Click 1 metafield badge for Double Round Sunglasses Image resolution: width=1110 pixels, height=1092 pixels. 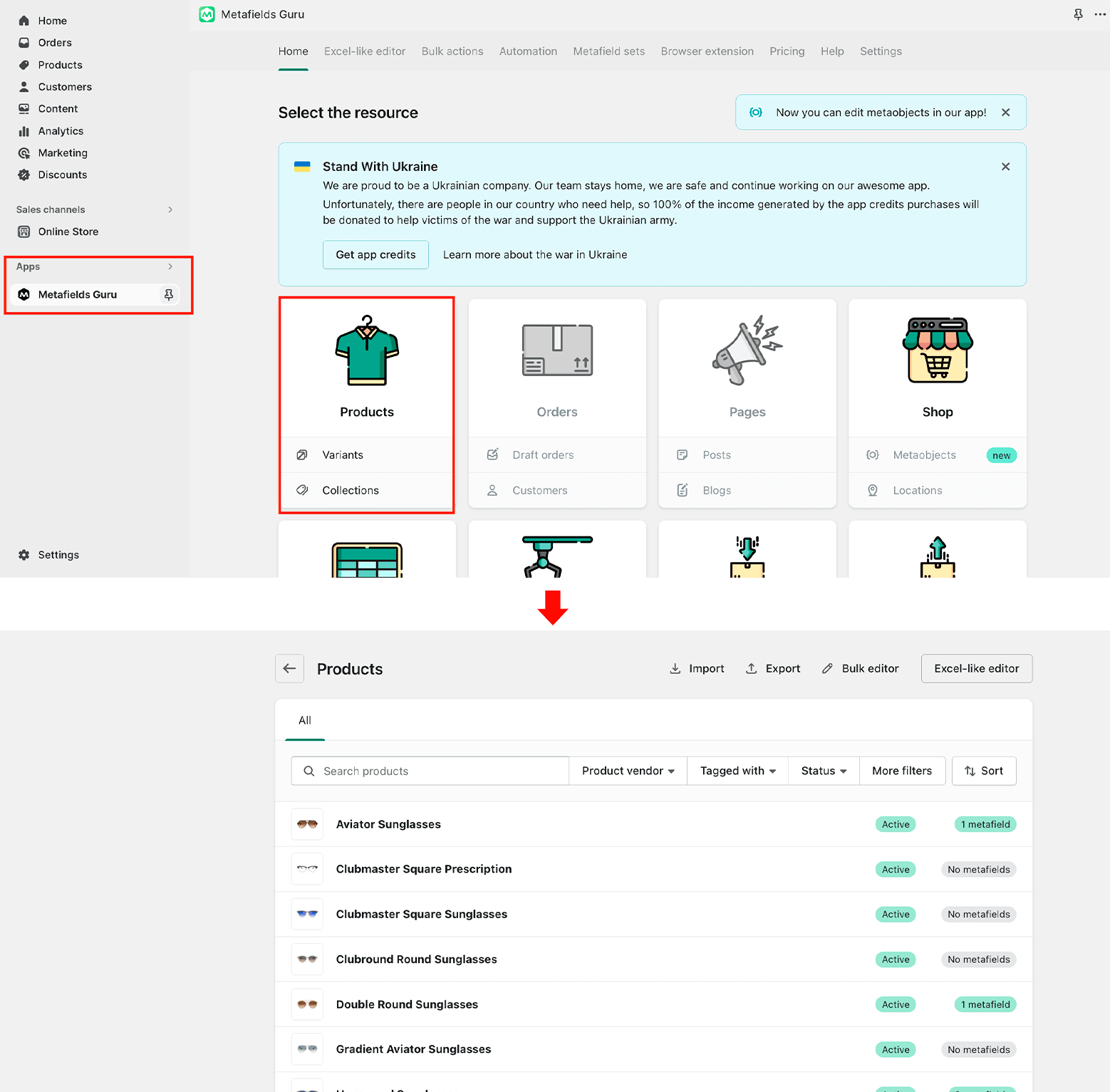pos(985,1004)
